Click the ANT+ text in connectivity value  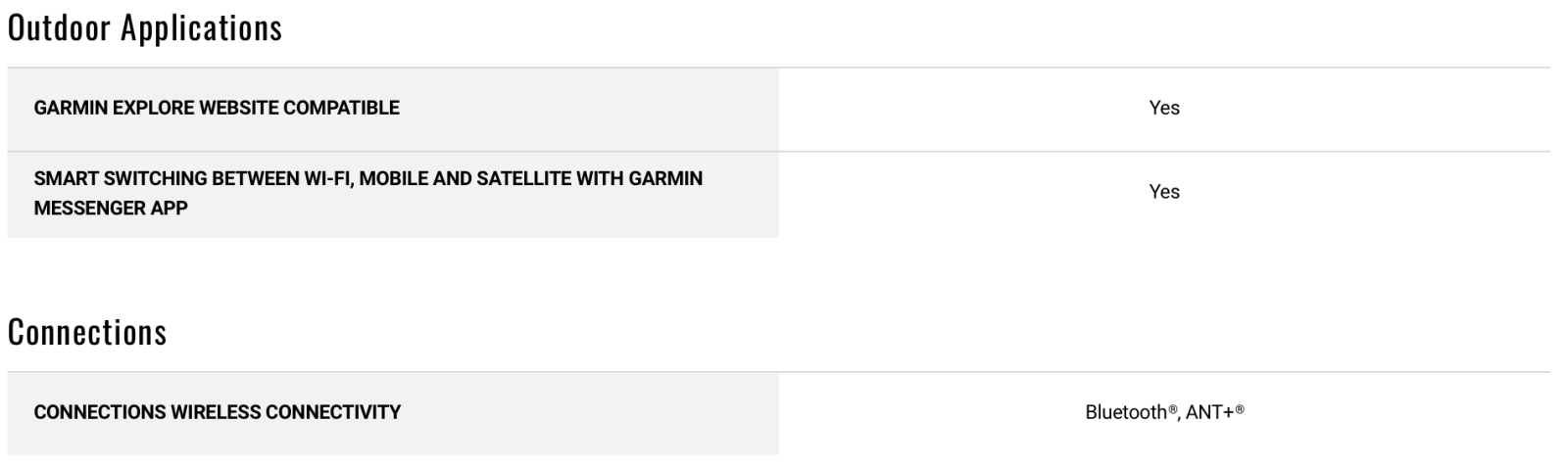1209,412
